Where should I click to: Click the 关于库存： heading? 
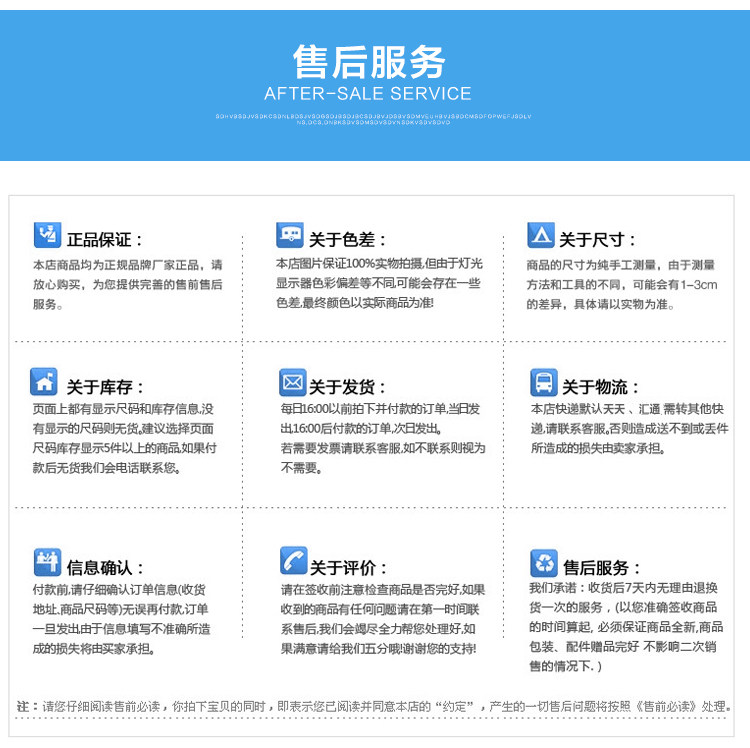[x=105, y=387]
